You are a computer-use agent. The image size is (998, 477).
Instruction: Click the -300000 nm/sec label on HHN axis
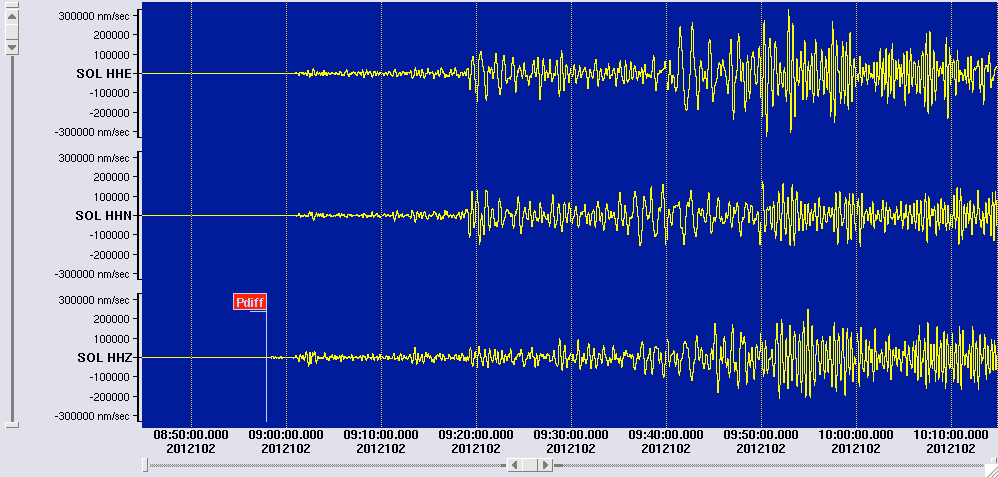click(x=92, y=274)
